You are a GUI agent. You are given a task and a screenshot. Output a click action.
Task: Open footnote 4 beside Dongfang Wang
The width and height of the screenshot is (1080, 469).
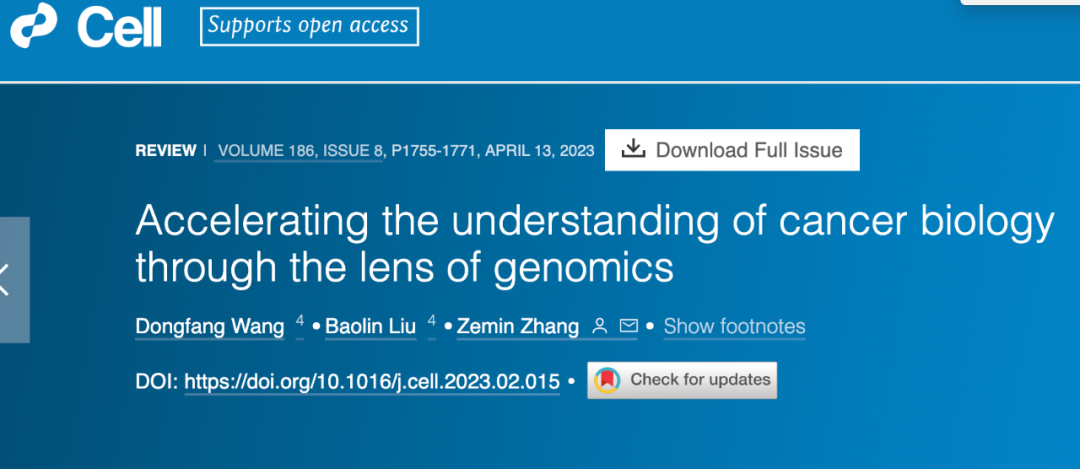299,322
